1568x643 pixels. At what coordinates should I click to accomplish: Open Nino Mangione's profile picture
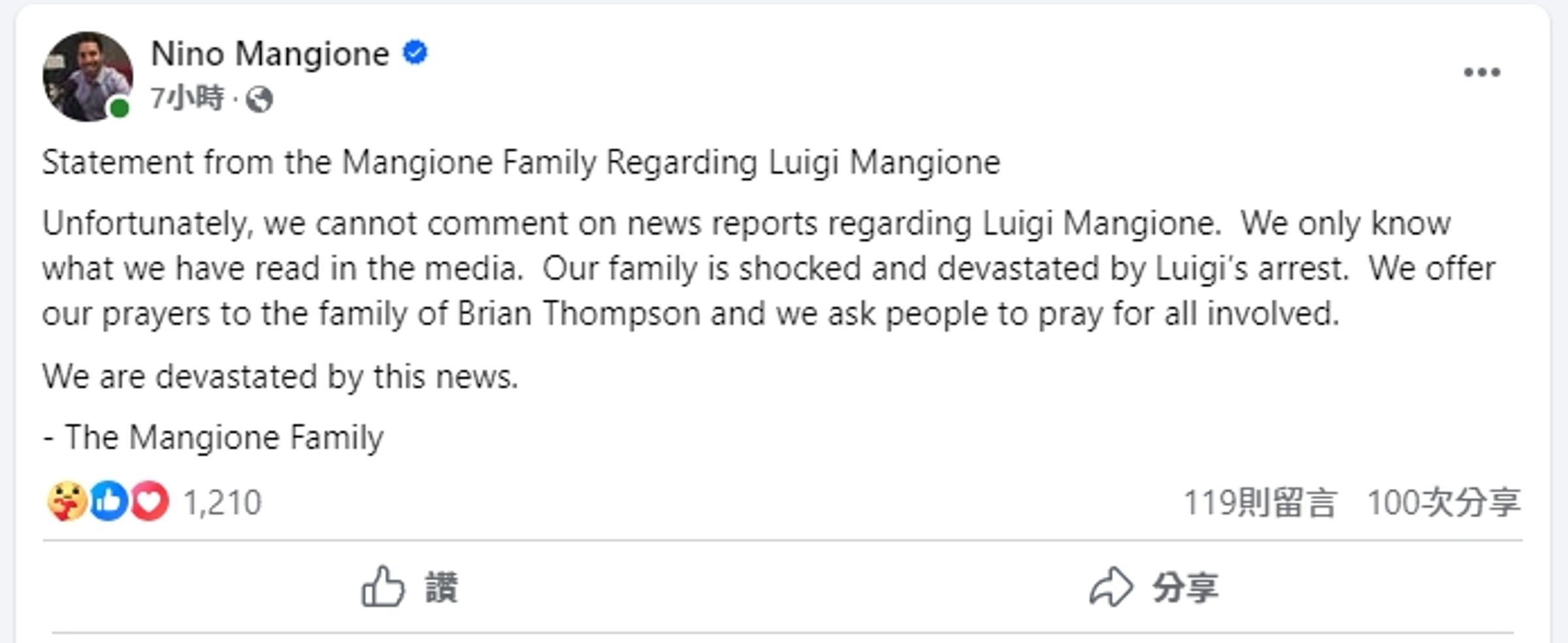pyautogui.click(x=88, y=76)
